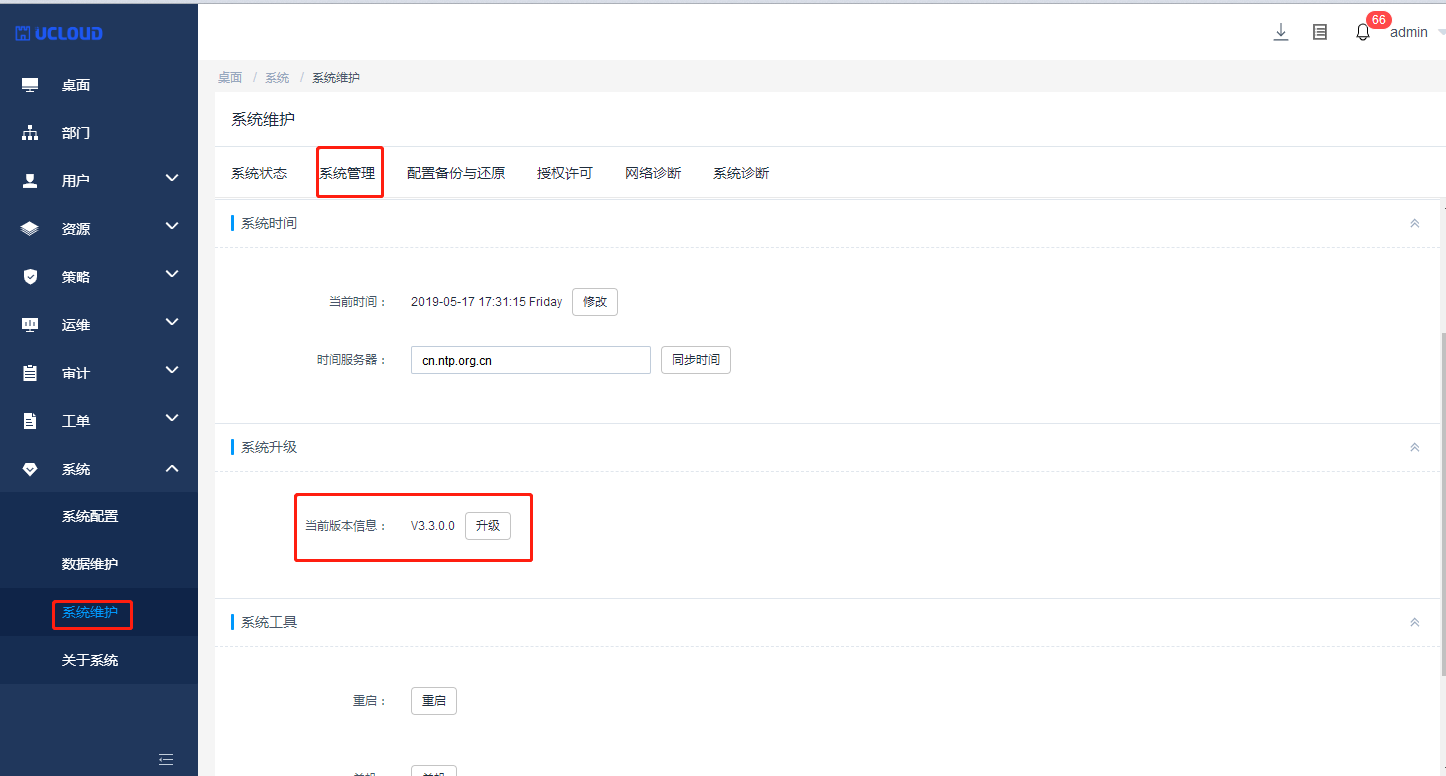Click the 用户 person icon in sidebar
The height and width of the screenshot is (776, 1446).
click(30, 181)
